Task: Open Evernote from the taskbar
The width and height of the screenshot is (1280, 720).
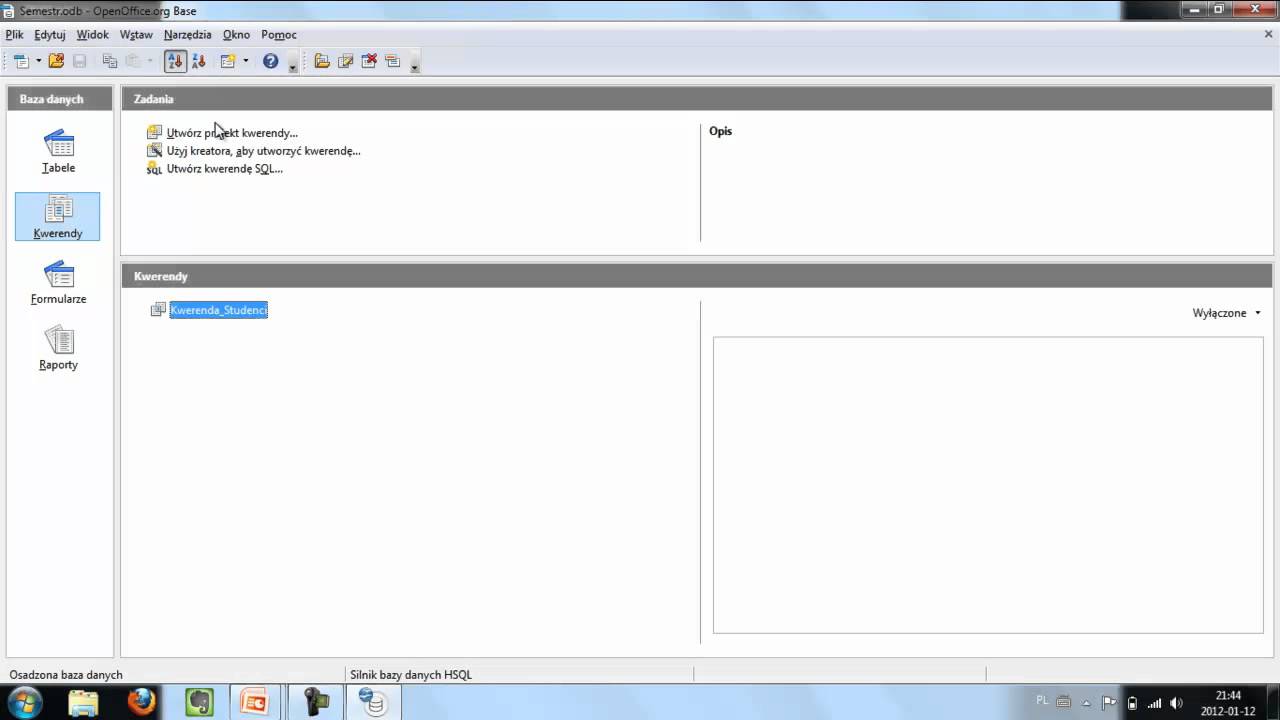Action: (199, 702)
